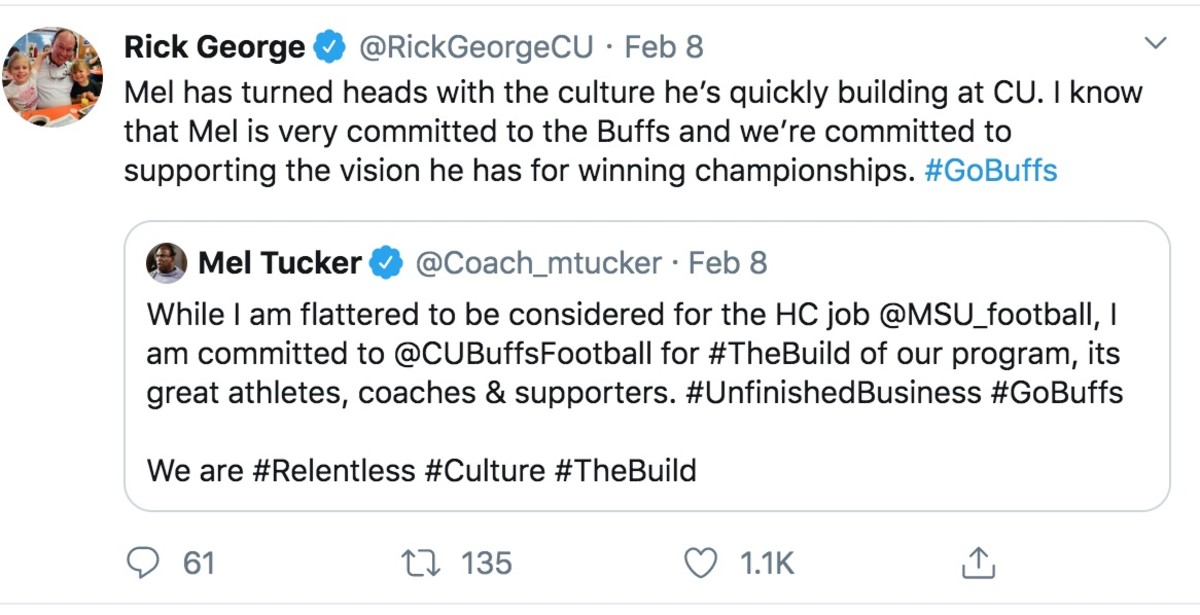Open Mel Tucker's small avatar

pyautogui.click(x=166, y=263)
